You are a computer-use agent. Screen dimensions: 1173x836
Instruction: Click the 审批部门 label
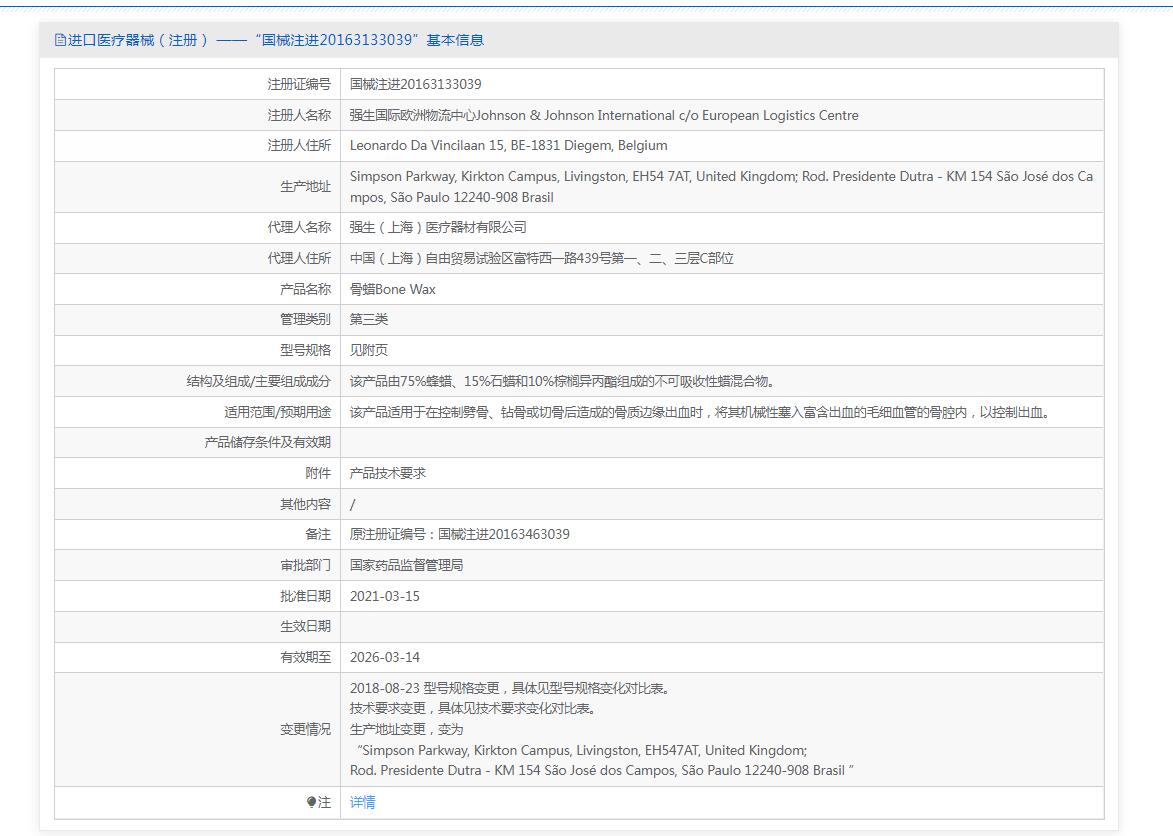click(x=305, y=565)
